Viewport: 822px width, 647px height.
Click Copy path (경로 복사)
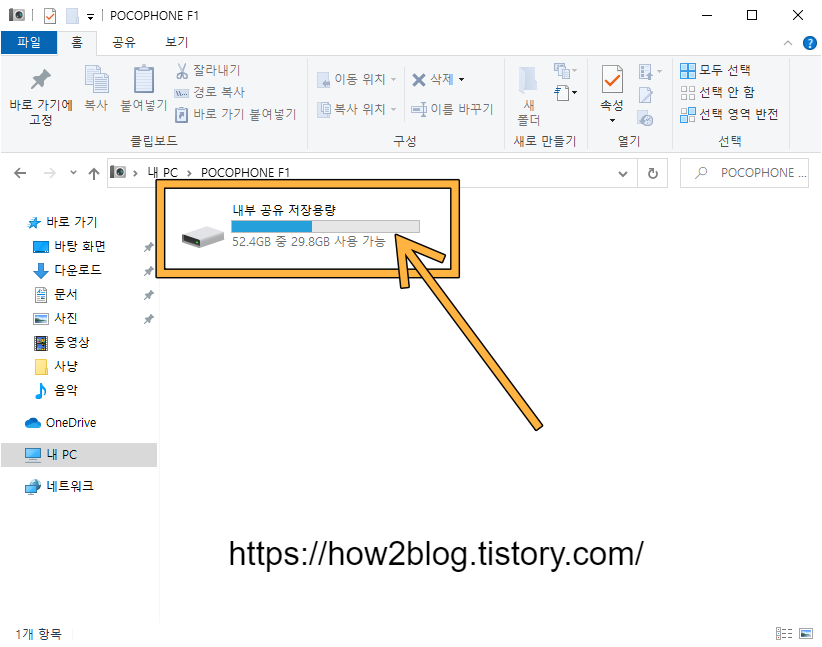coord(210,92)
